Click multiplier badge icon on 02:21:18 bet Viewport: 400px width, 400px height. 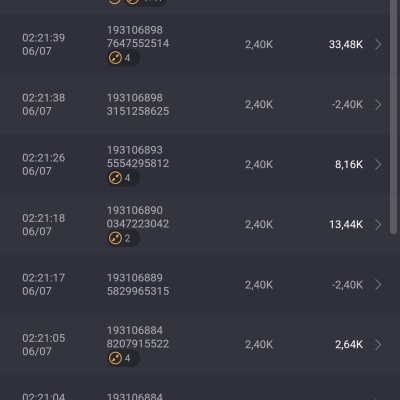115,238
